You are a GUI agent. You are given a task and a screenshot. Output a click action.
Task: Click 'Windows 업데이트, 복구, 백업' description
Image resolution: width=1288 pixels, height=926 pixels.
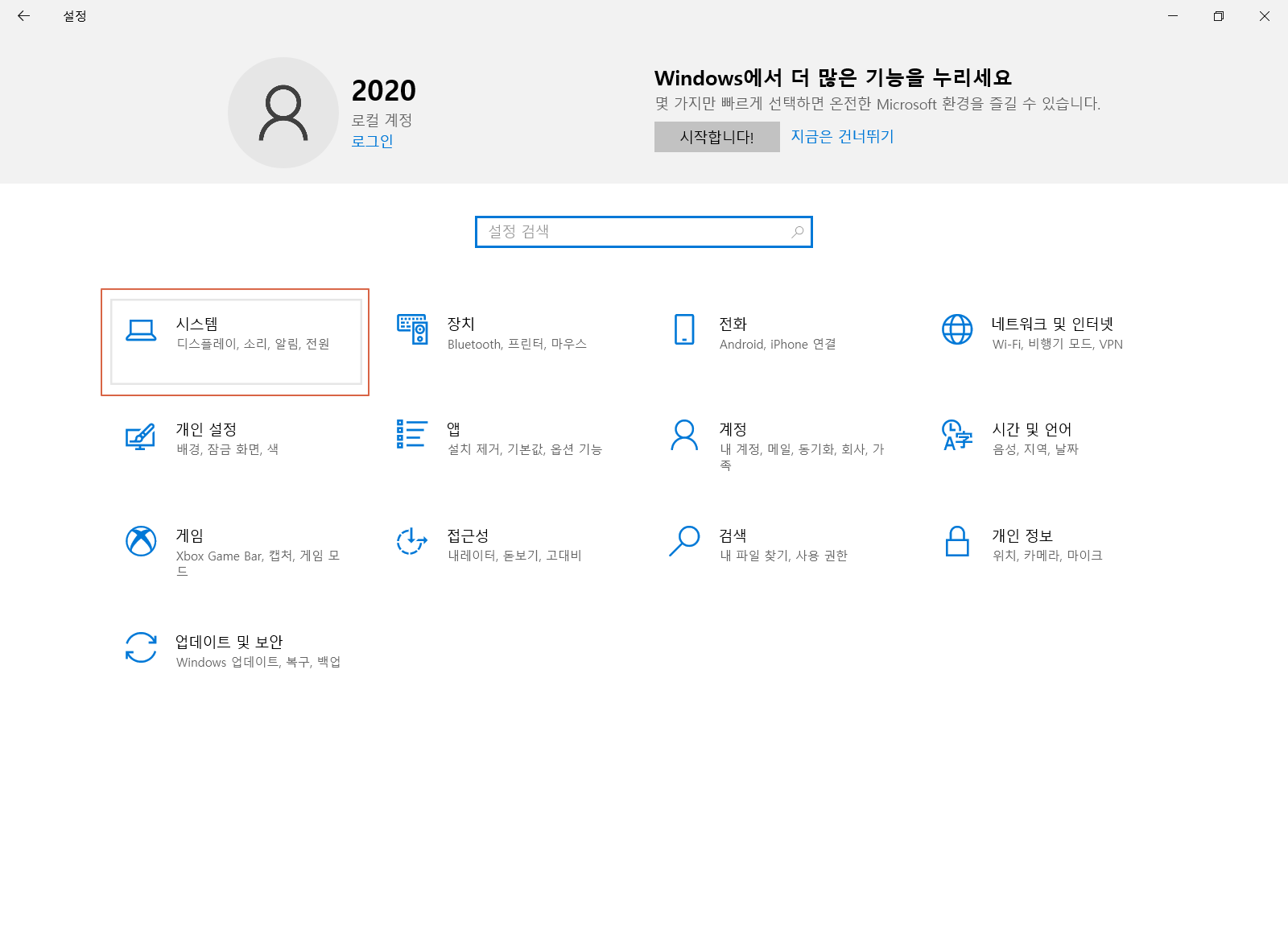coord(258,662)
